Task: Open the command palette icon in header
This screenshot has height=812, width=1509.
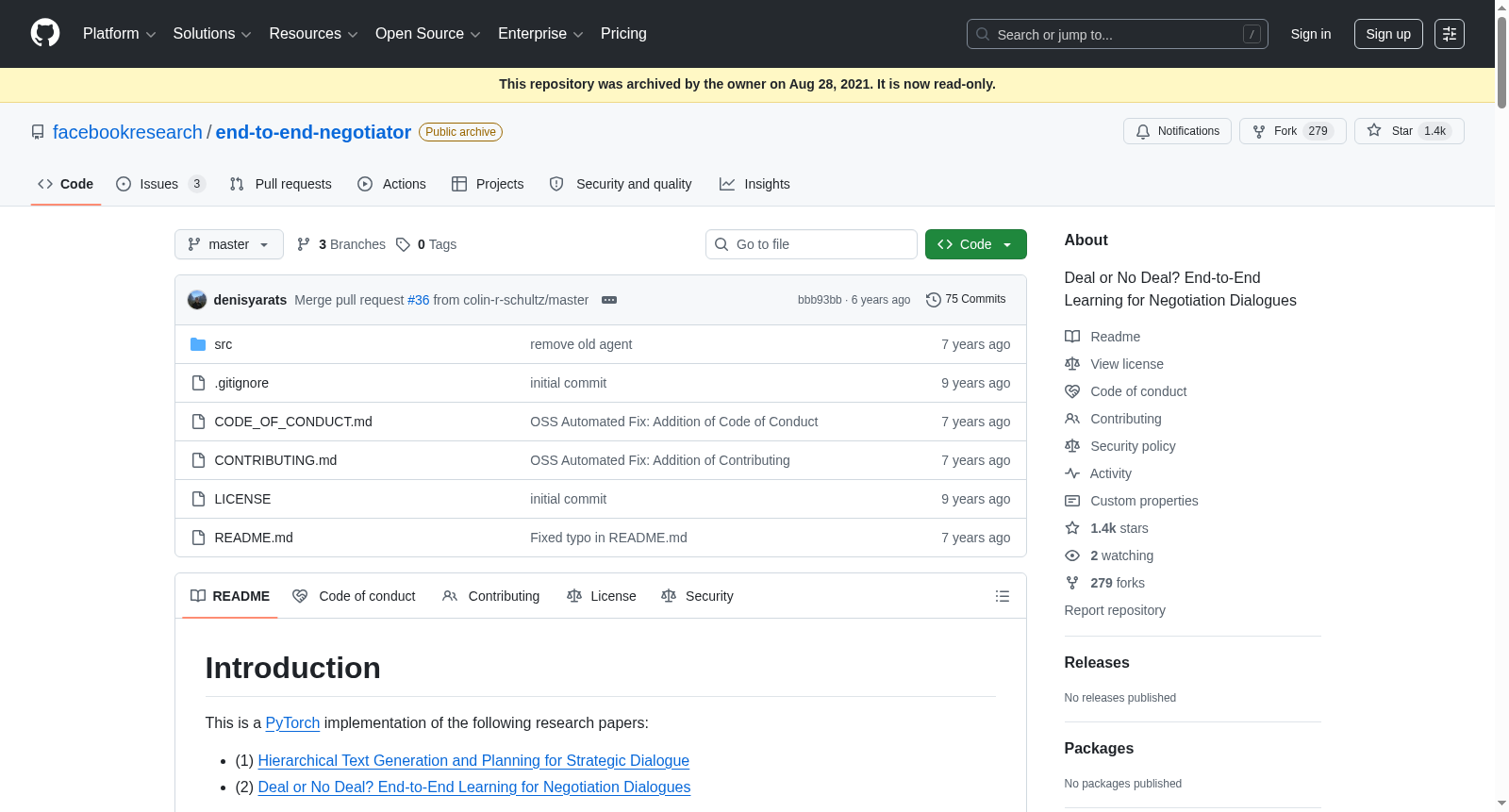Action: 1450,34
